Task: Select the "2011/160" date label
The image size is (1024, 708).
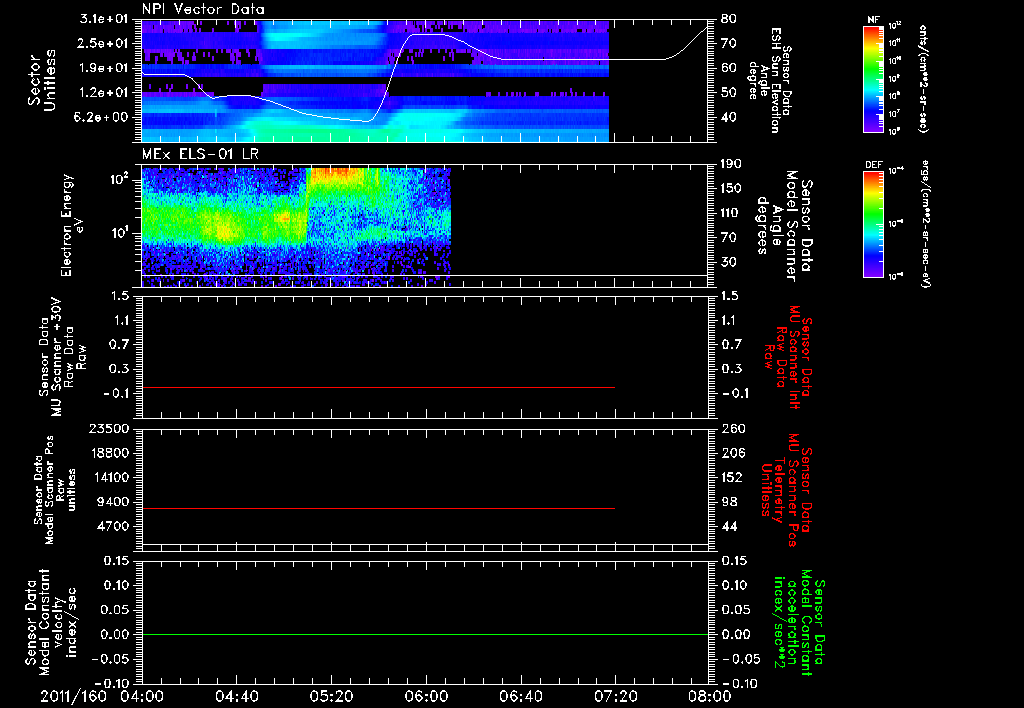Action: click(73, 696)
